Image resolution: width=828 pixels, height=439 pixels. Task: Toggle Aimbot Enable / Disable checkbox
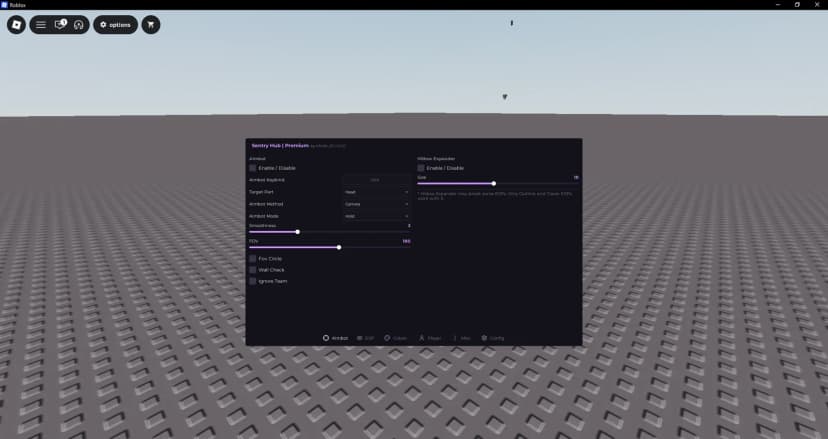(x=253, y=168)
